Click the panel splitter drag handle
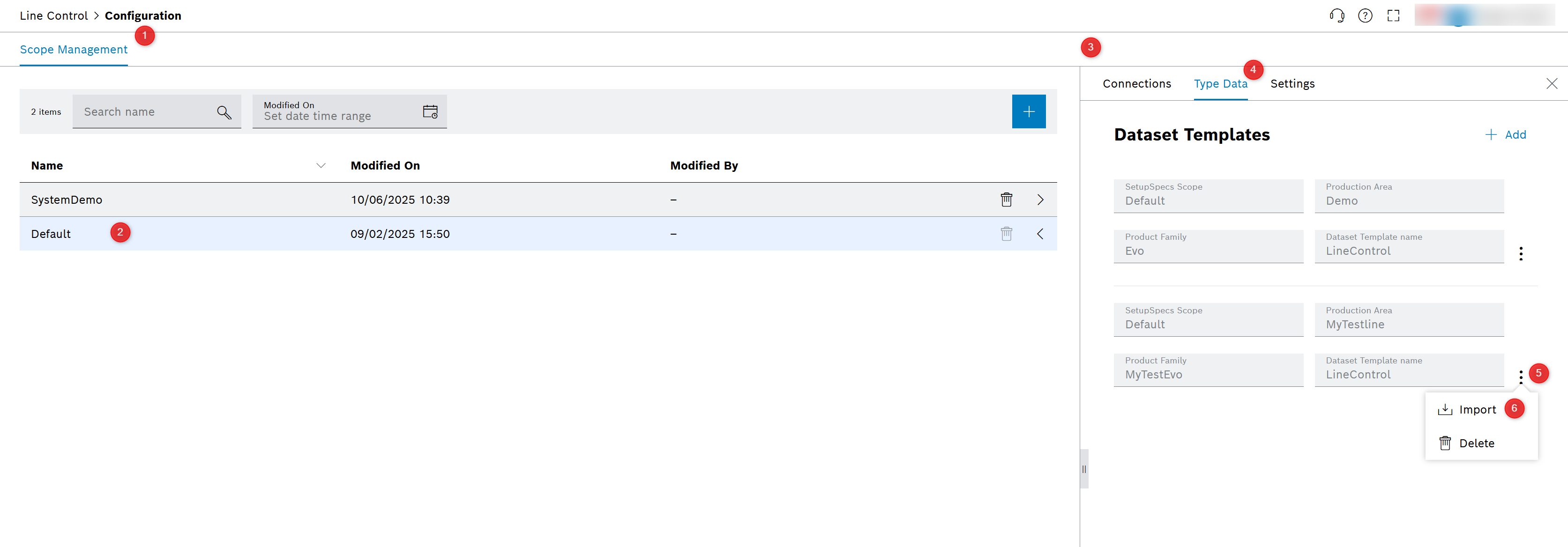This screenshot has height=547, width=1568. [1083, 469]
